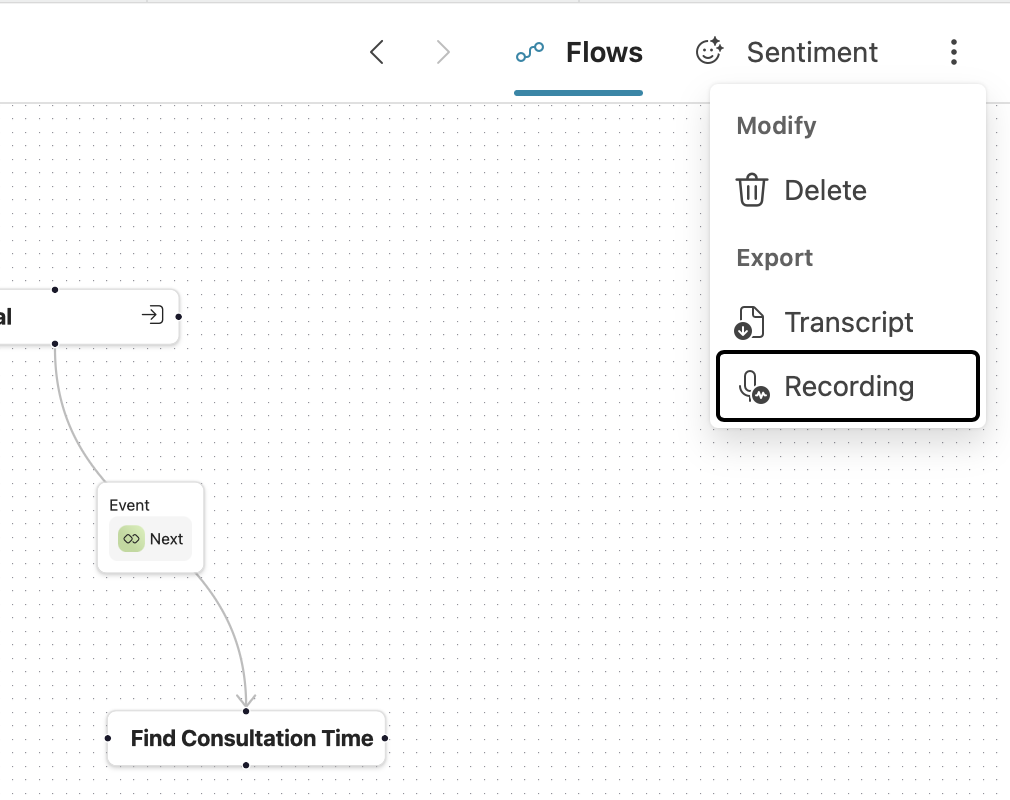The image size is (1010, 800).
Task: Go back with the left chevron arrow
Action: pos(377,53)
